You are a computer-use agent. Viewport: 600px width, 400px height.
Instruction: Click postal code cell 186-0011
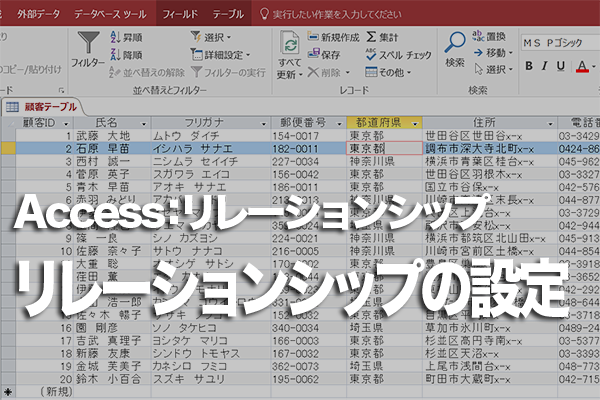(x=308, y=187)
